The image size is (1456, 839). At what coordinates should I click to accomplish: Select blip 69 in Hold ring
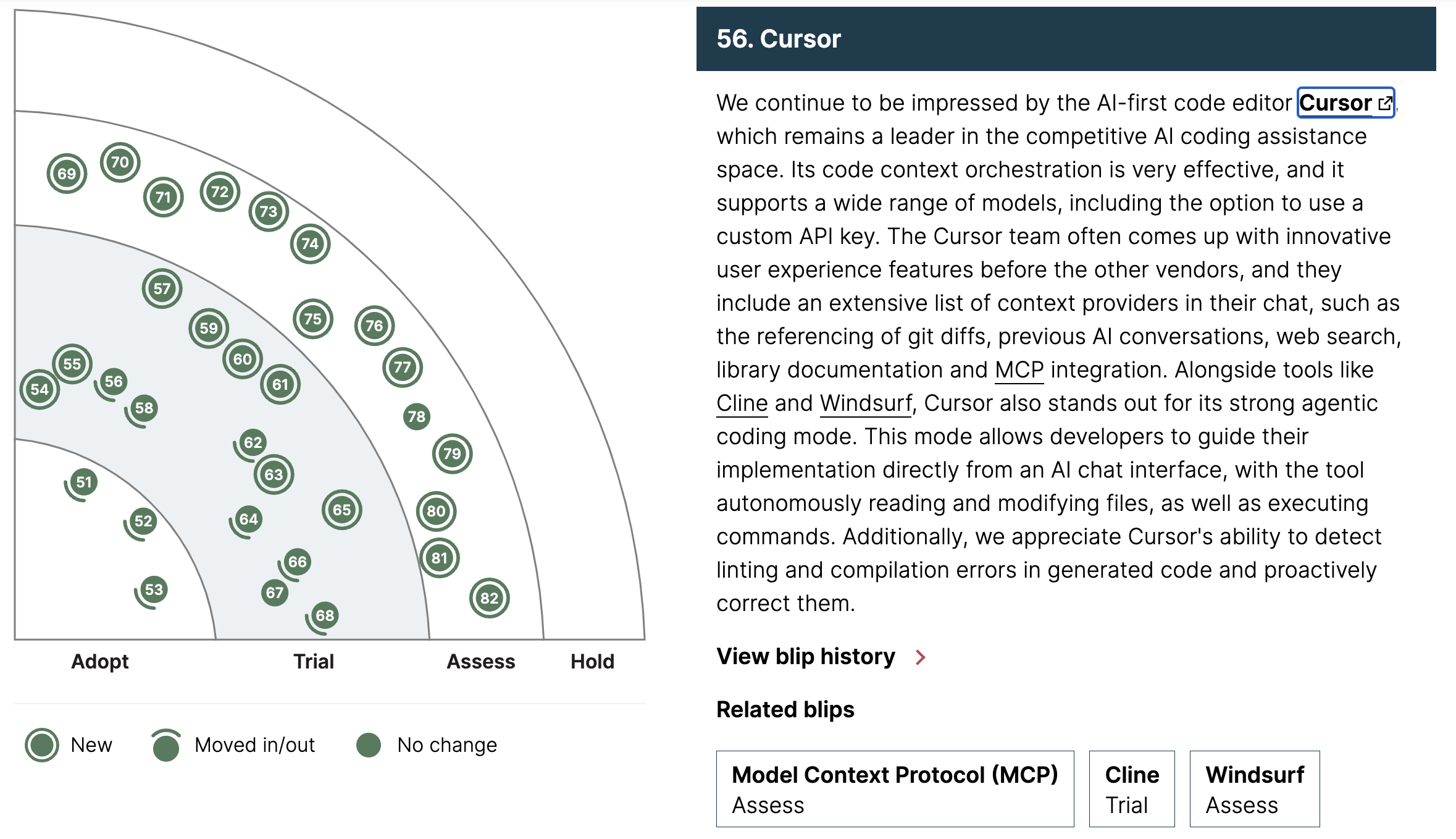pos(67,174)
